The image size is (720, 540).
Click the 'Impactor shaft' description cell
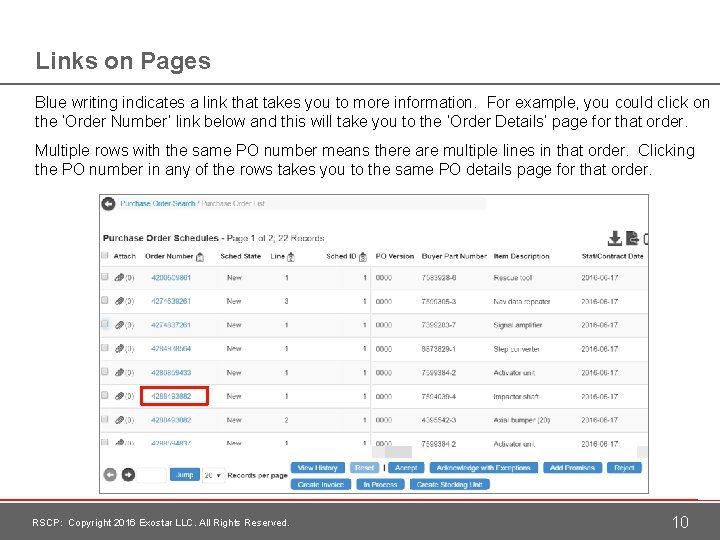[516, 396]
